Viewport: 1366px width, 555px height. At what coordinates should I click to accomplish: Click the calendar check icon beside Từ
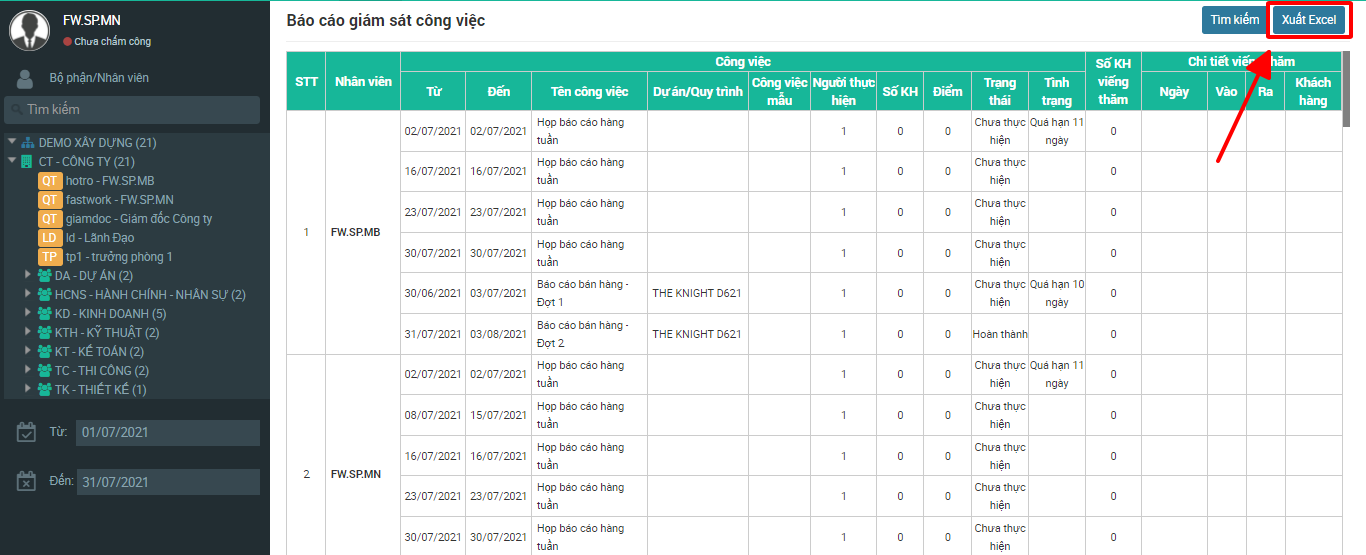tap(27, 432)
